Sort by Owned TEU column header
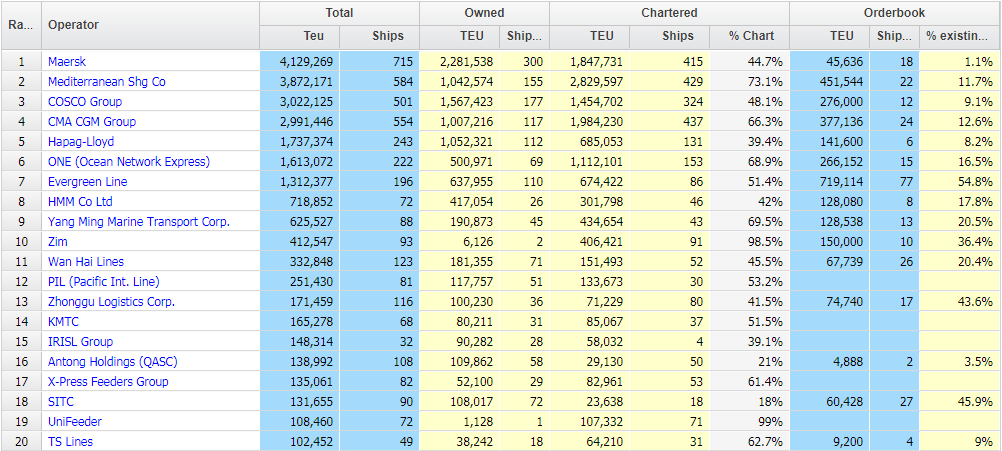This screenshot has height=451, width=1002. coord(461,36)
